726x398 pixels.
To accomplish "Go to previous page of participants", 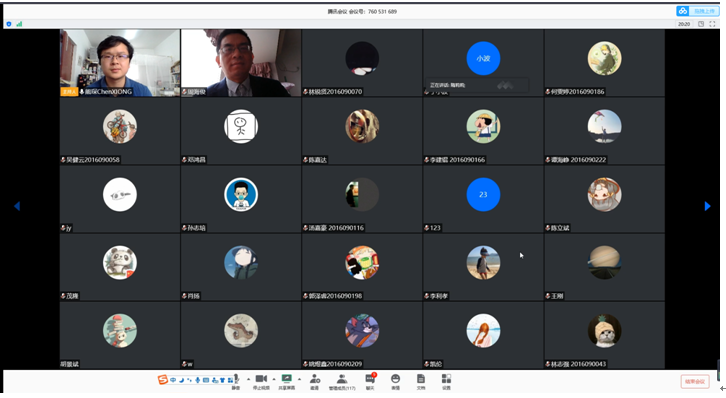I will [17, 206].
